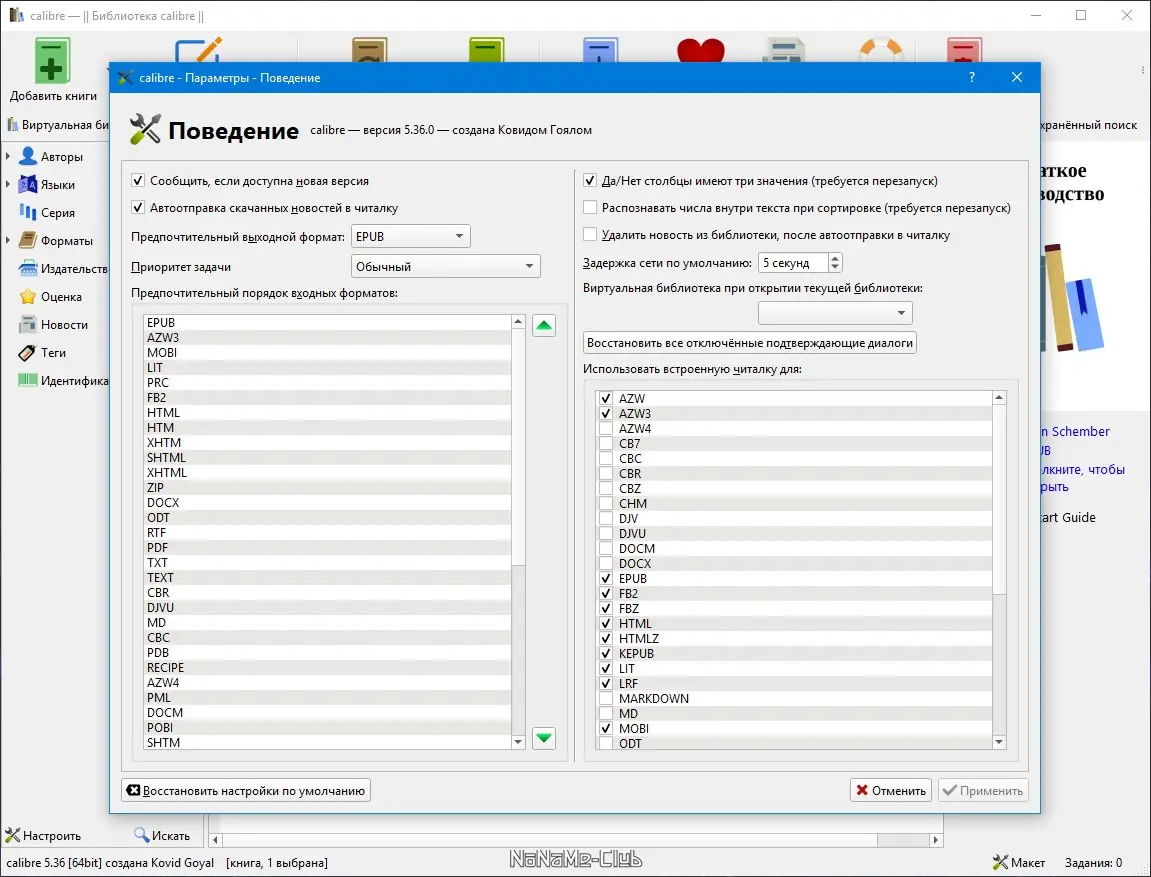Viewport: 1151px width, 877px height.
Task: Expand the Languages tree node
Action: 8,184
